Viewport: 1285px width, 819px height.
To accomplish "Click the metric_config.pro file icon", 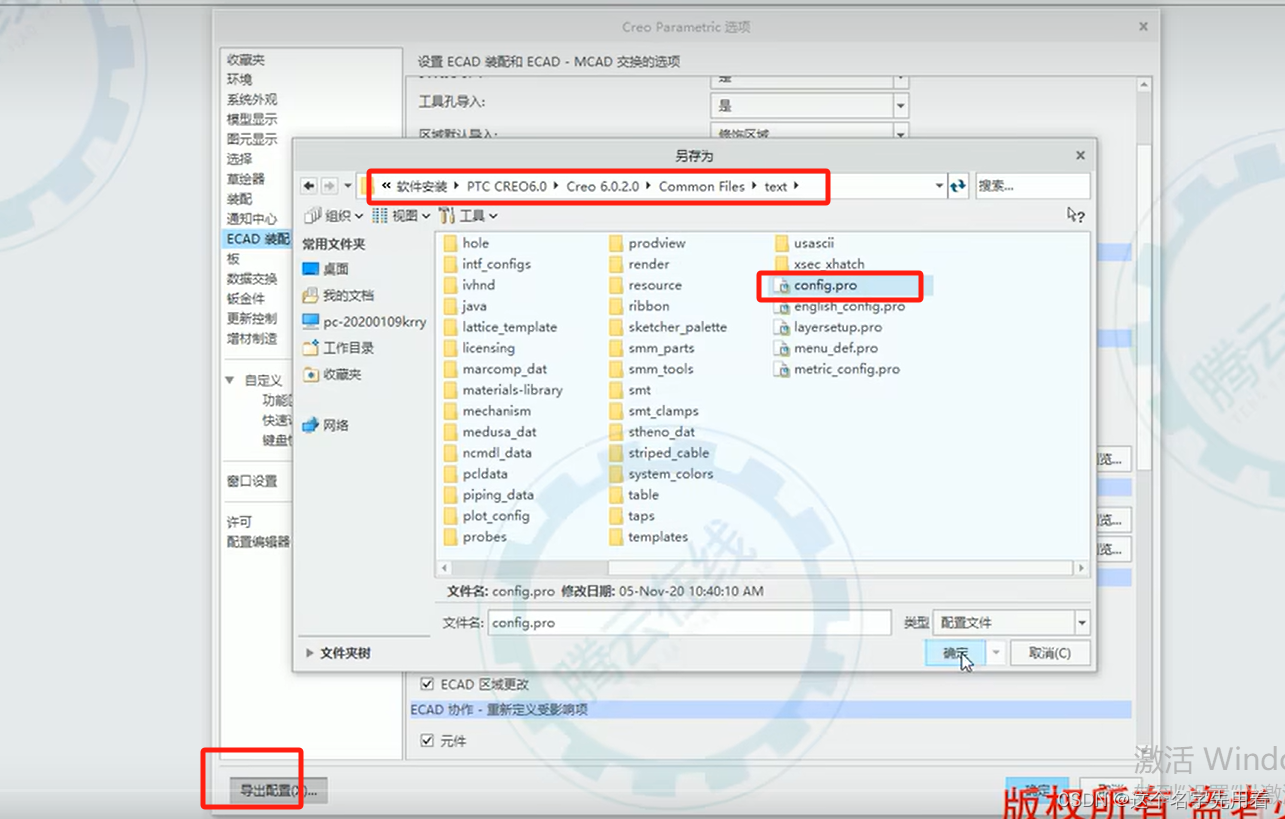I will tap(783, 369).
